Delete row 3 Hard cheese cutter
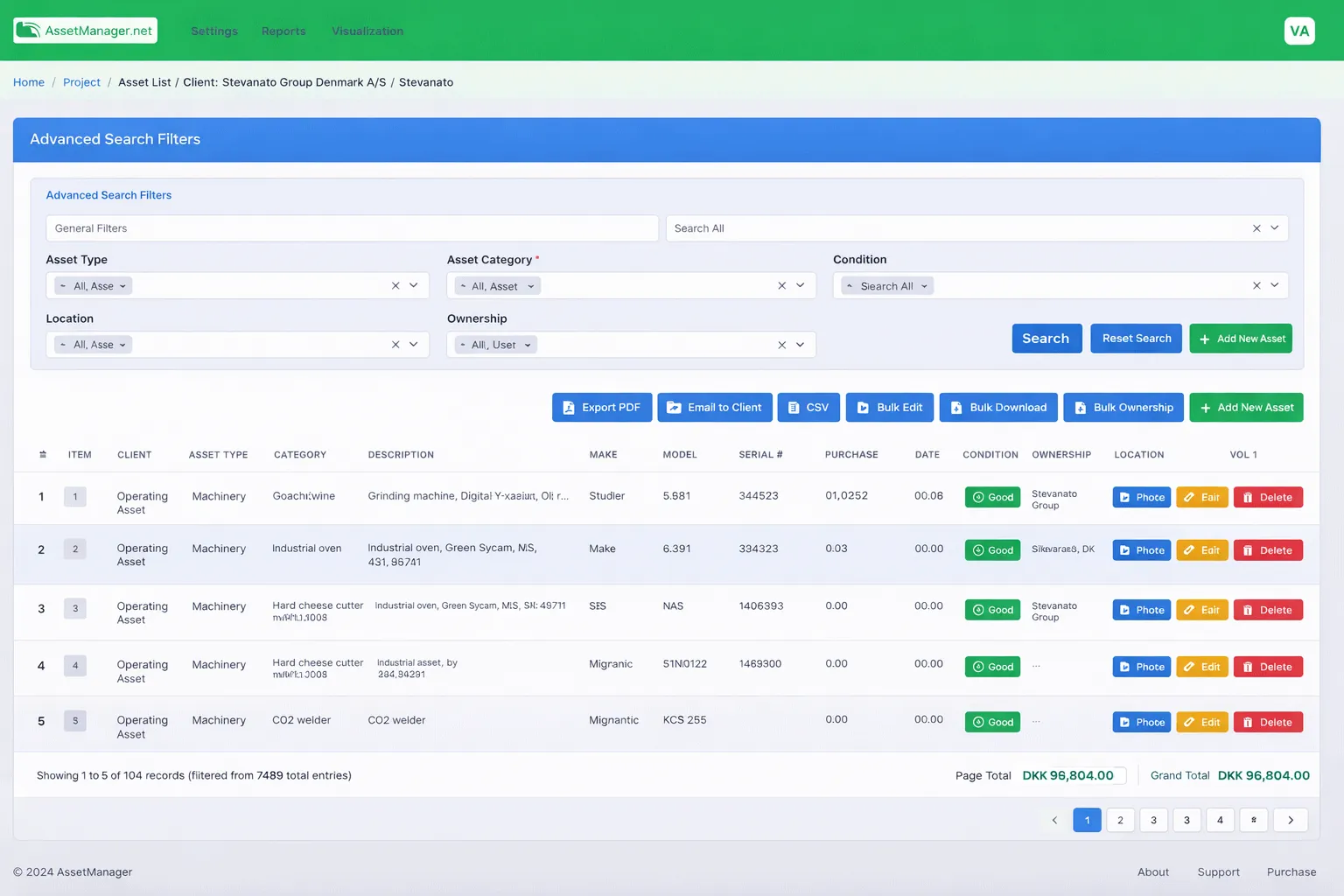 click(1268, 610)
